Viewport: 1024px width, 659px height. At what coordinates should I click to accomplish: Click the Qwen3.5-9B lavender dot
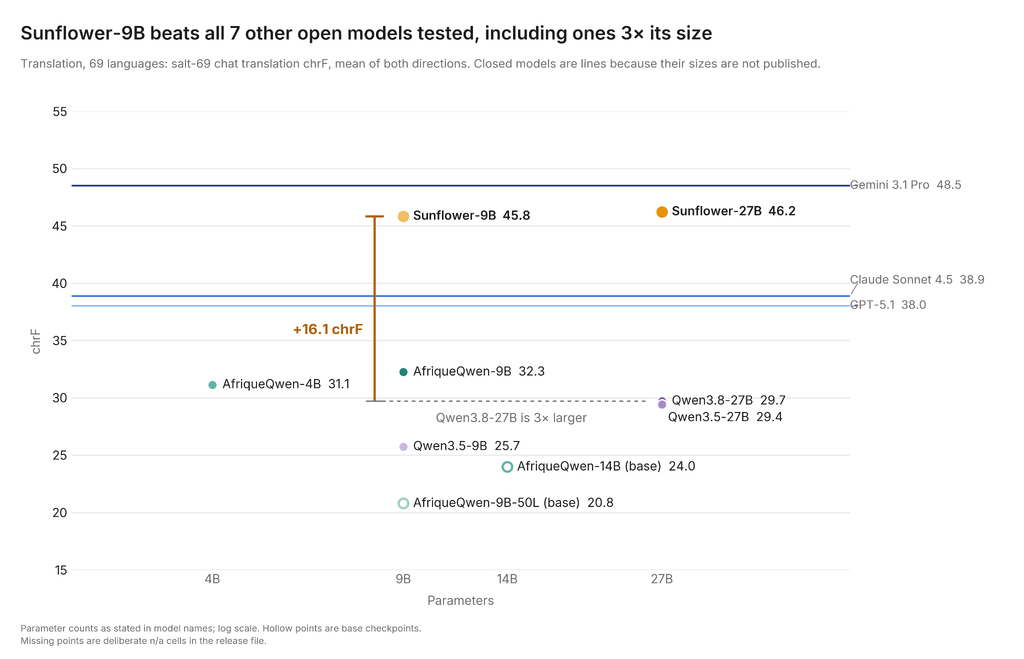pyautogui.click(x=403, y=447)
